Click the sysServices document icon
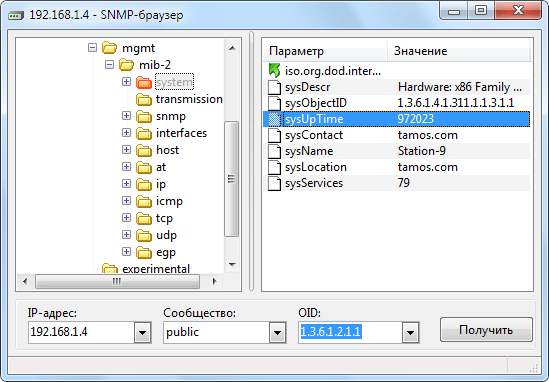Viewport: 549px width, 382px height. tap(274, 183)
